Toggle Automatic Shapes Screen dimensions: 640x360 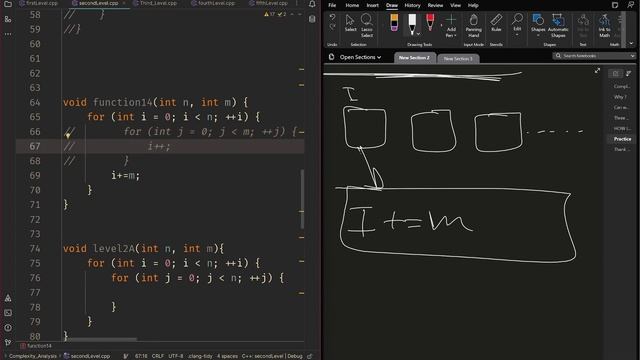tap(558, 26)
